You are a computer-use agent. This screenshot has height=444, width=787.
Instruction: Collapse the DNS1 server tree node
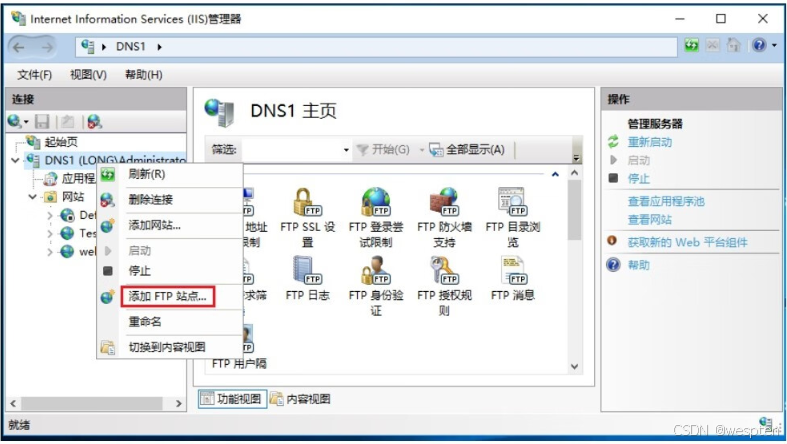pos(15,161)
